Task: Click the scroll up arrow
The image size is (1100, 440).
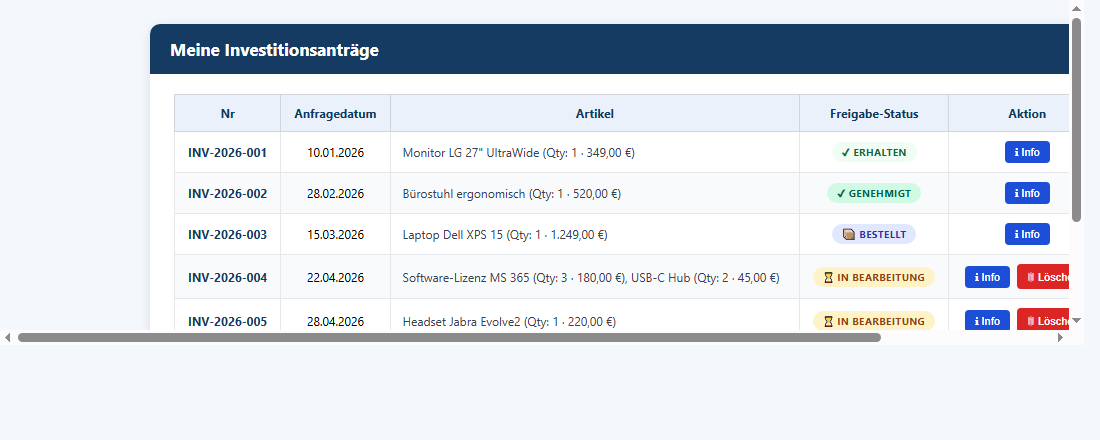Action: point(1076,8)
